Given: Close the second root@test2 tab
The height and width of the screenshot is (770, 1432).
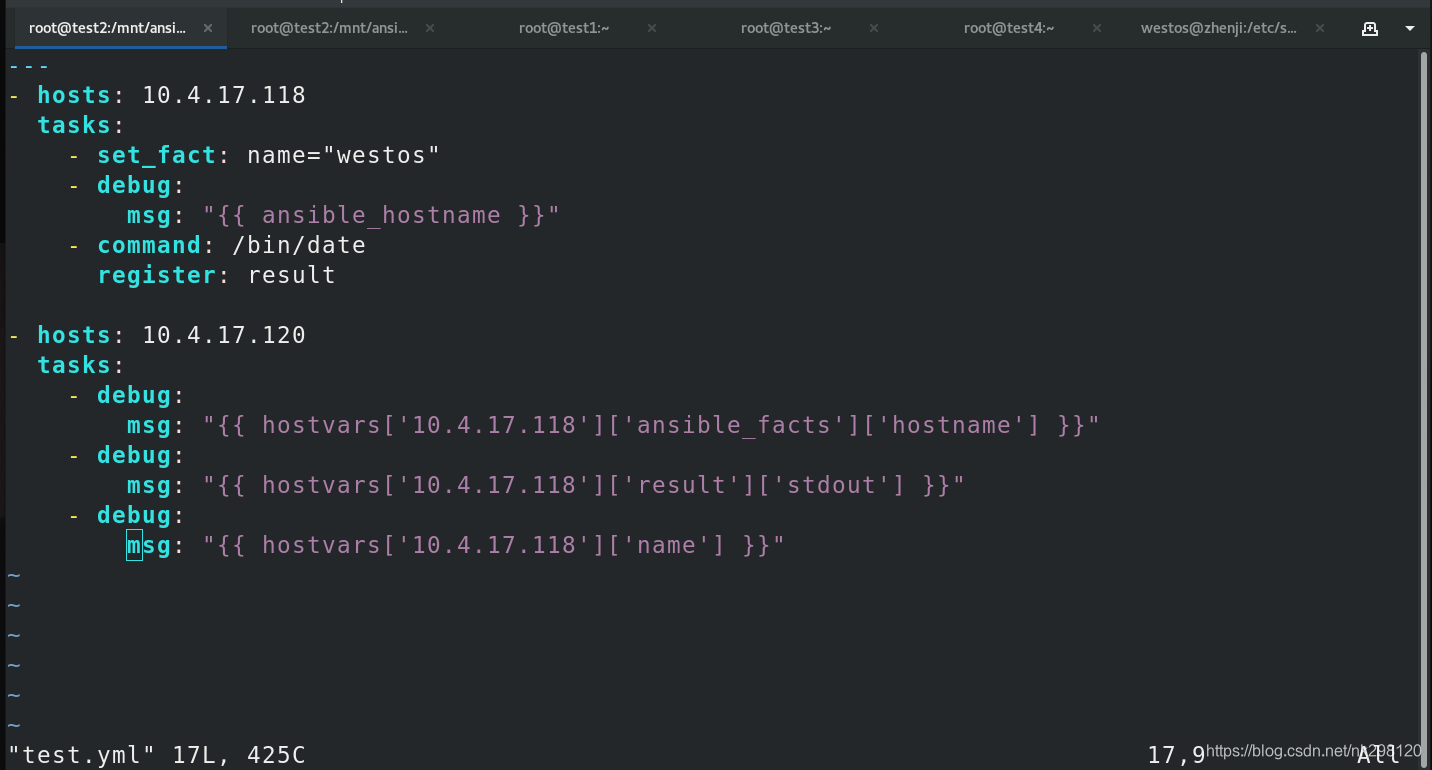Looking at the screenshot, I should click(x=430, y=28).
